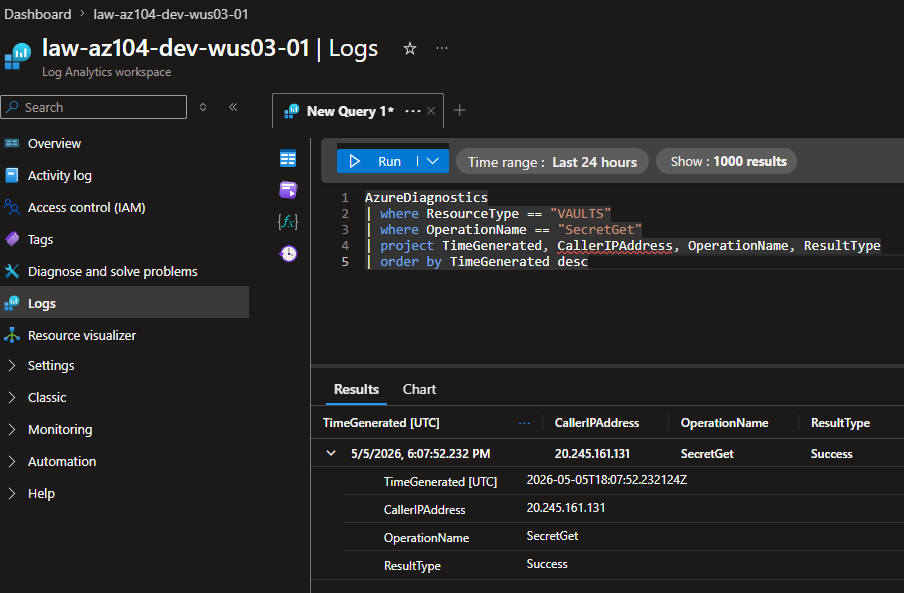Screen dimensions: 904x593
Task: Open the Queries panel icon
Action: 288,190
